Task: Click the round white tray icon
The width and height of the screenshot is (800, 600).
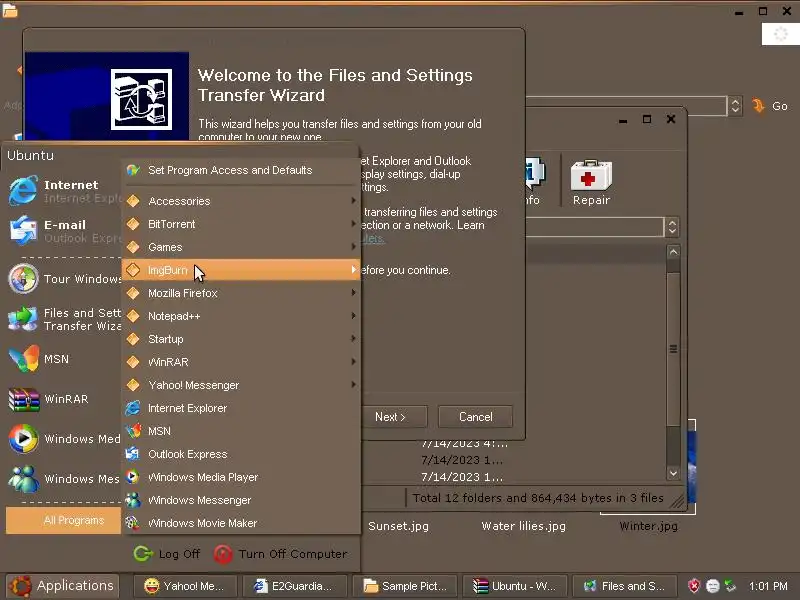Action: tap(713, 586)
